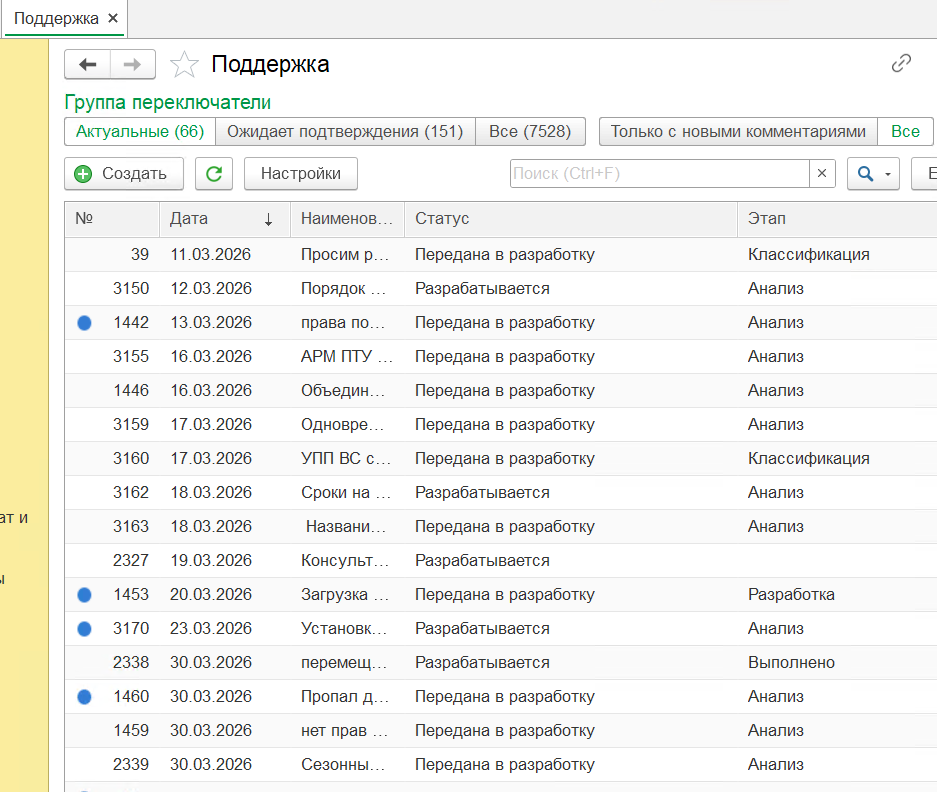This screenshot has width=937, height=792.
Task: Sort by the Наименование column header
Action: (347, 219)
